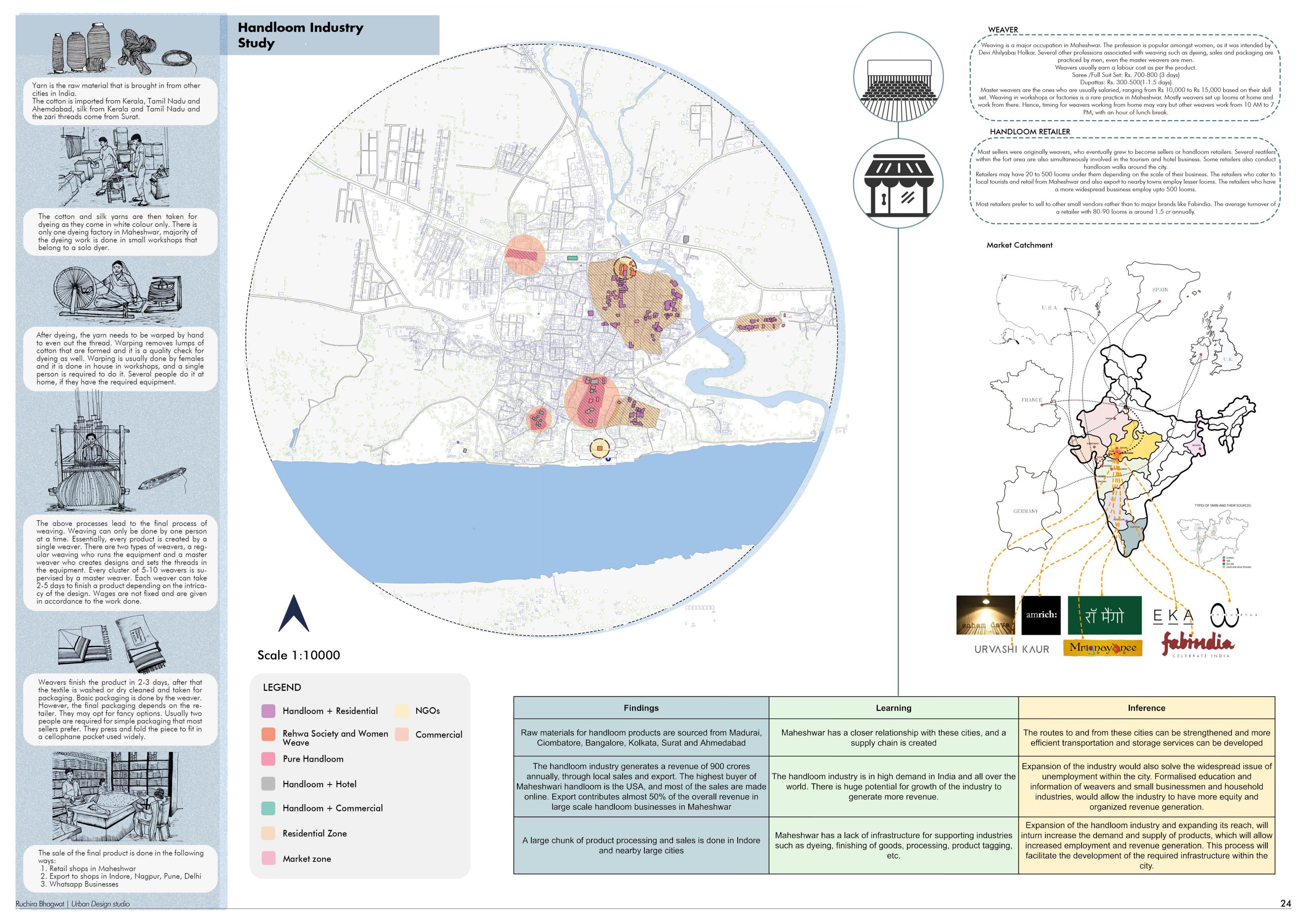Click the handloom retailer shop icon
Image resolution: width=1307 pixels, height=924 pixels.
click(898, 183)
